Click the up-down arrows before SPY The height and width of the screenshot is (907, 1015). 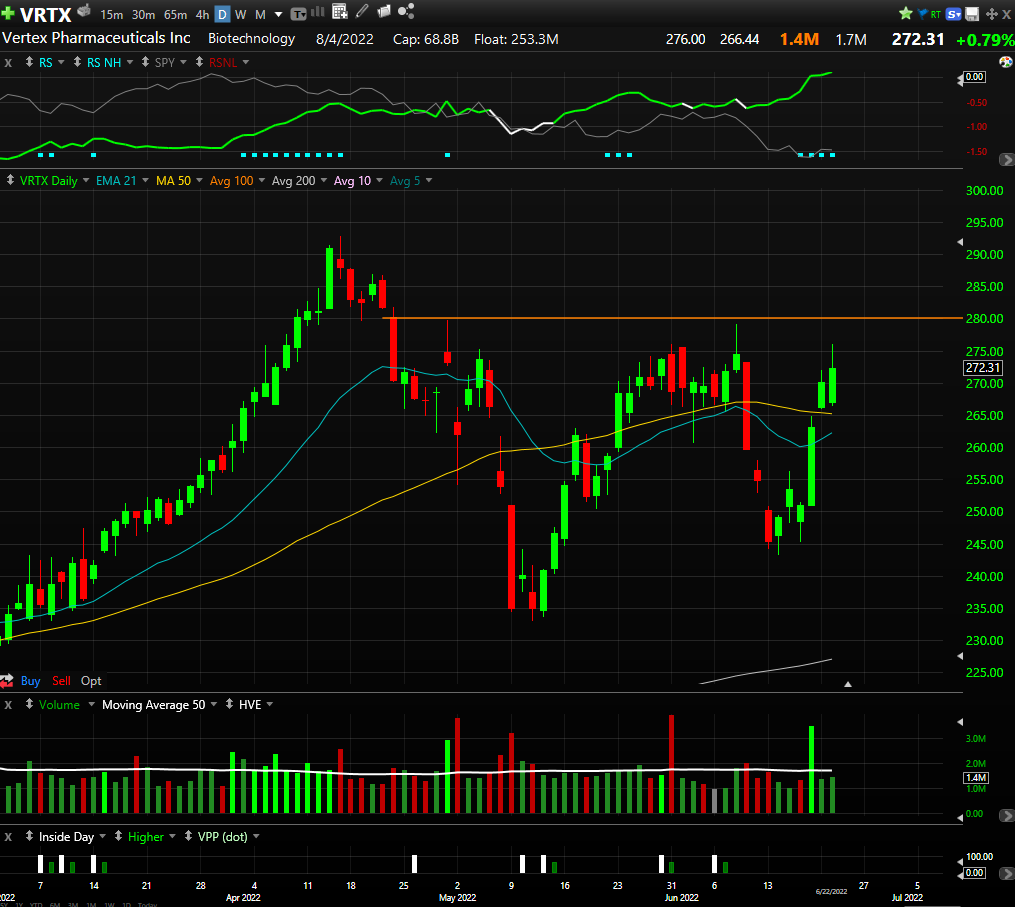click(145, 62)
